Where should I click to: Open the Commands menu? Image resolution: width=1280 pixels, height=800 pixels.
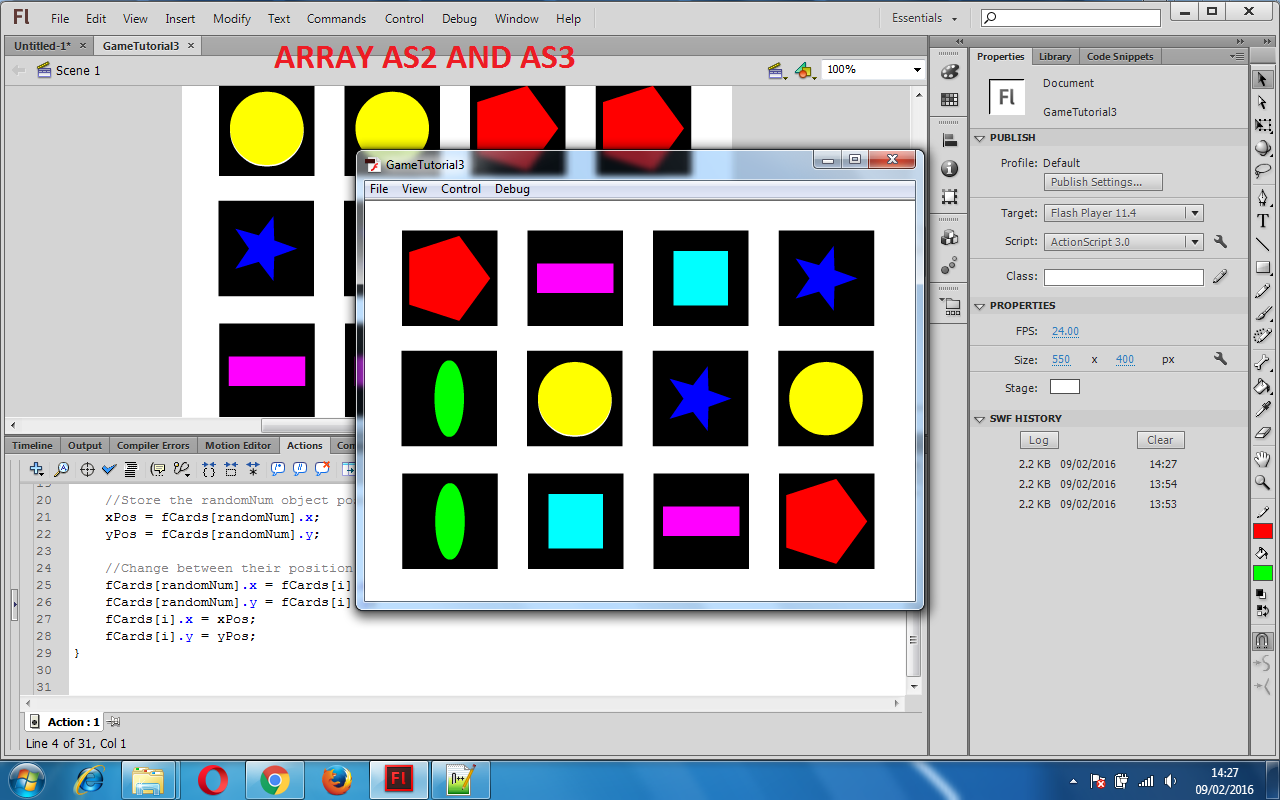[336, 18]
